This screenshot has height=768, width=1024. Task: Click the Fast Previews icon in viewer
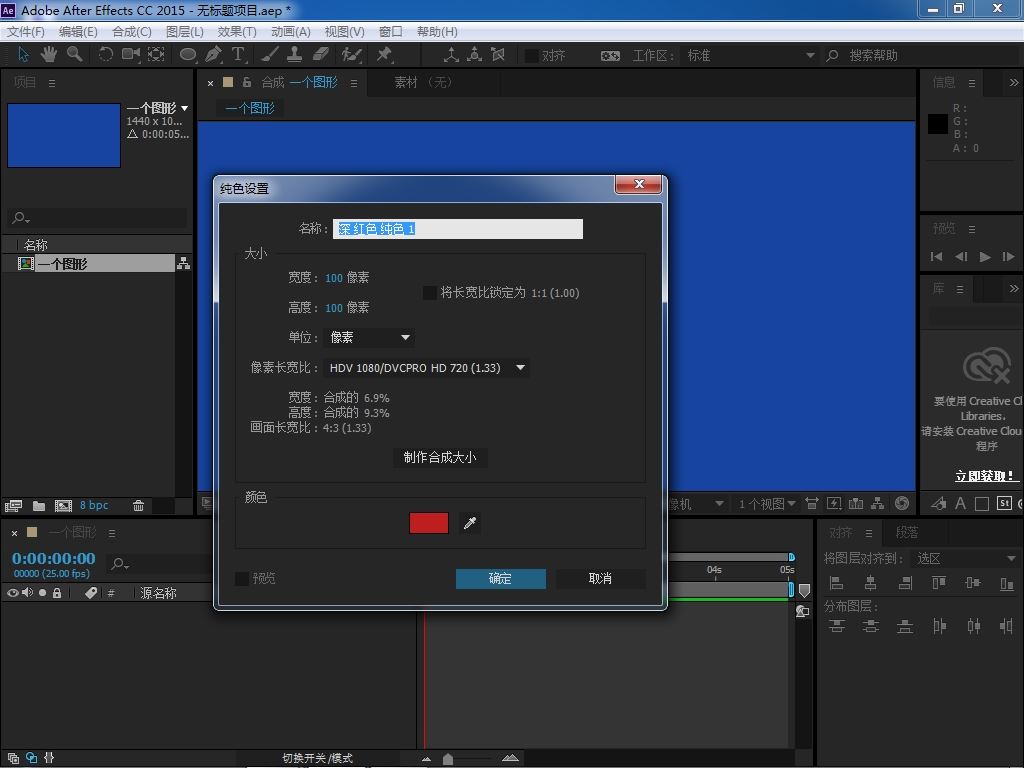tap(834, 504)
